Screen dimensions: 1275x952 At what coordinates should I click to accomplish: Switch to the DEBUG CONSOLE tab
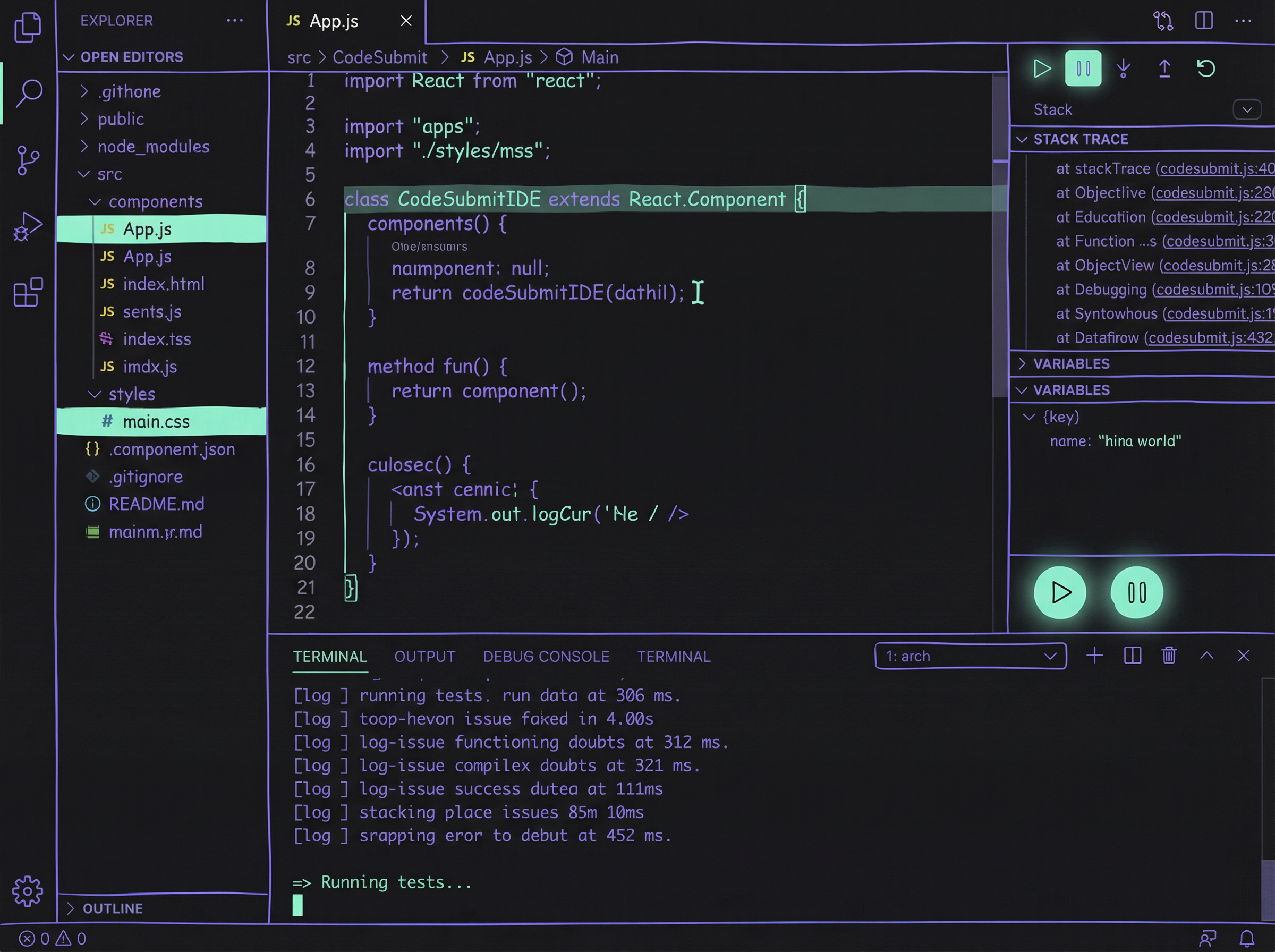click(545, 656)
